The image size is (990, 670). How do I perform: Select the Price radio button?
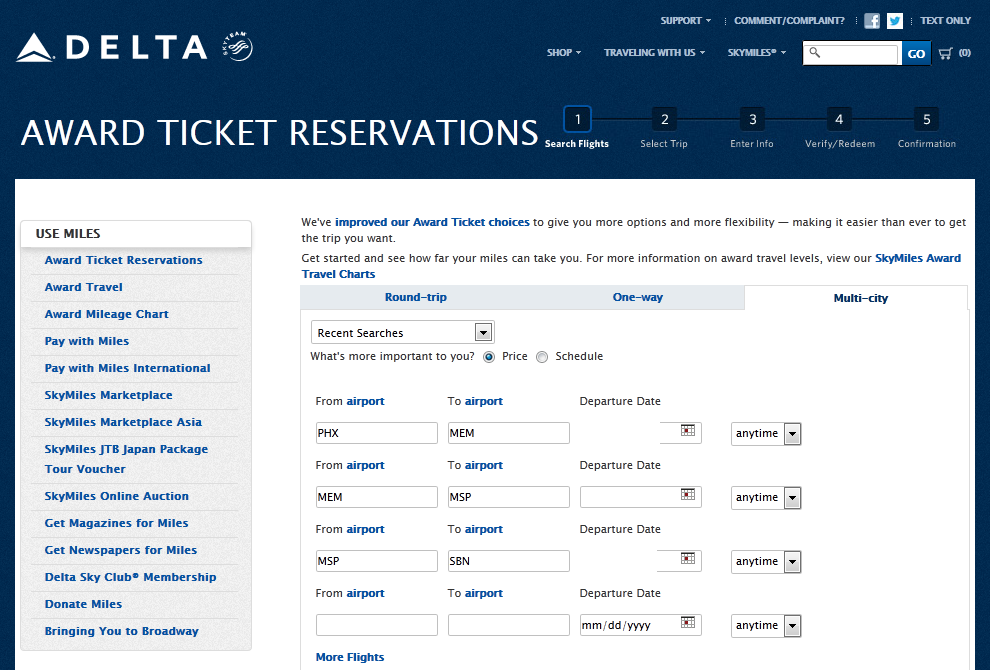click(489, 357)
